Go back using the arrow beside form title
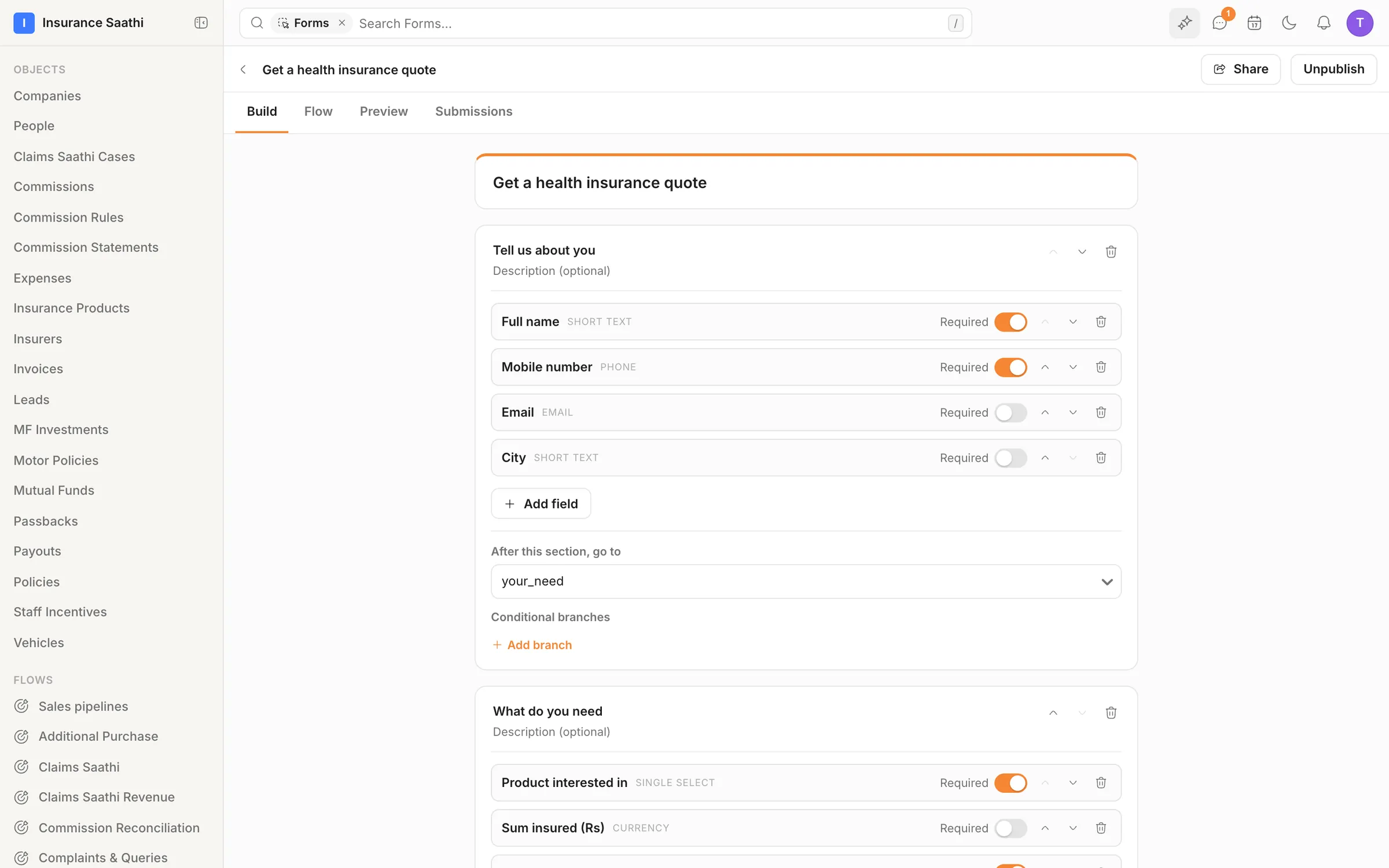This screenshot has height=868, width=1389. [243, 69]
